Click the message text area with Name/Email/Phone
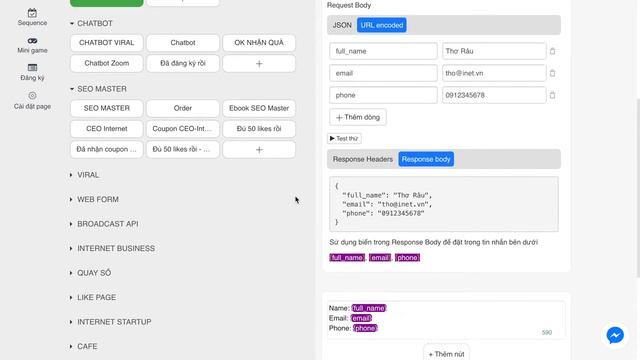The width and height of the screenshot is (640, 360). pyautogui.click(x=446, y=320)
